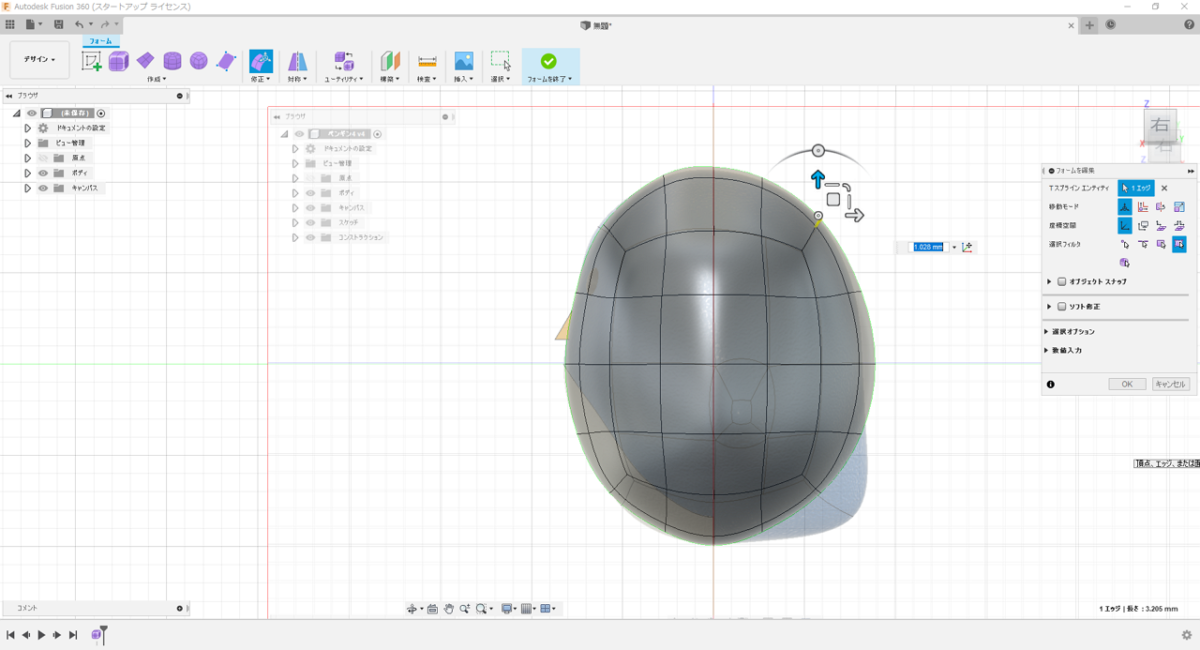Toggle visibility eye of キャンバス folder
Image resolution: width=1200 pixels, height=650 pixels.
[43, 188]
